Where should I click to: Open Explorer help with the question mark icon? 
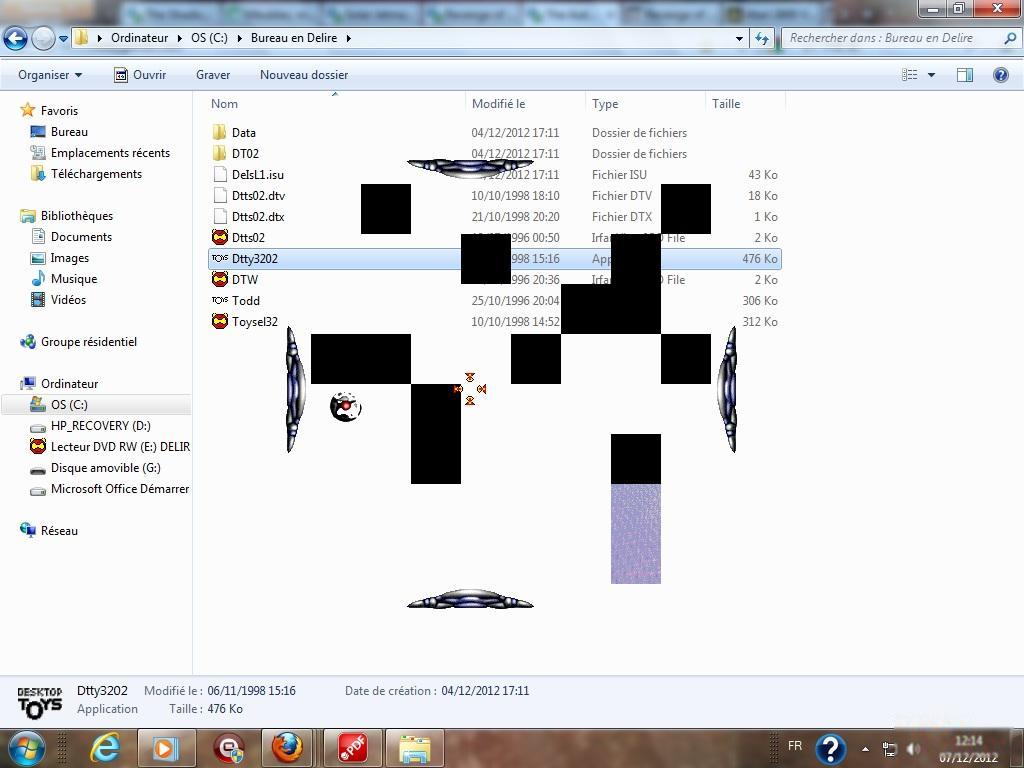coord(1000,74)
